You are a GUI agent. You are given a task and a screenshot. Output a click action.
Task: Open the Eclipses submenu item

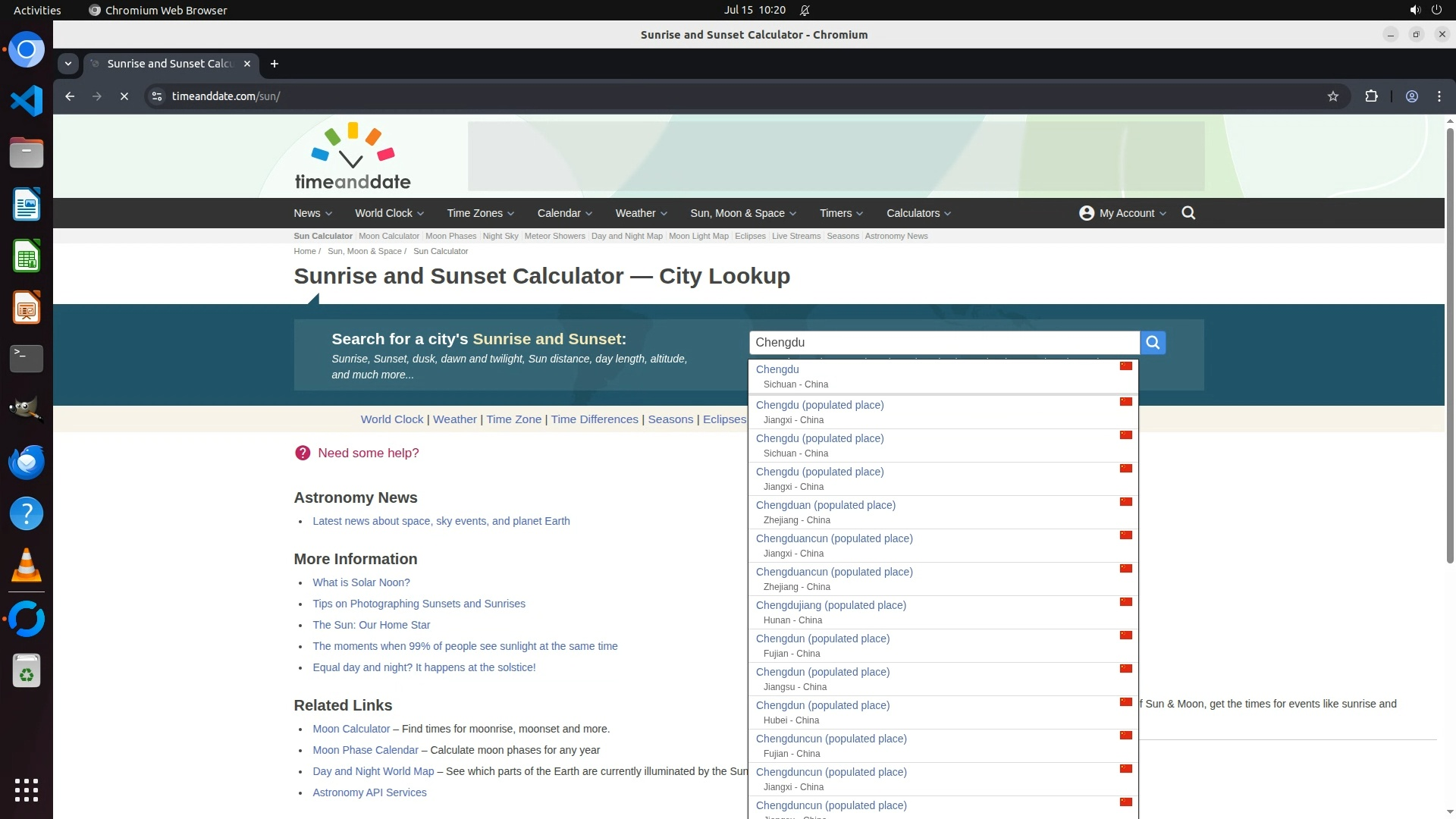click(x=750, y=236)
